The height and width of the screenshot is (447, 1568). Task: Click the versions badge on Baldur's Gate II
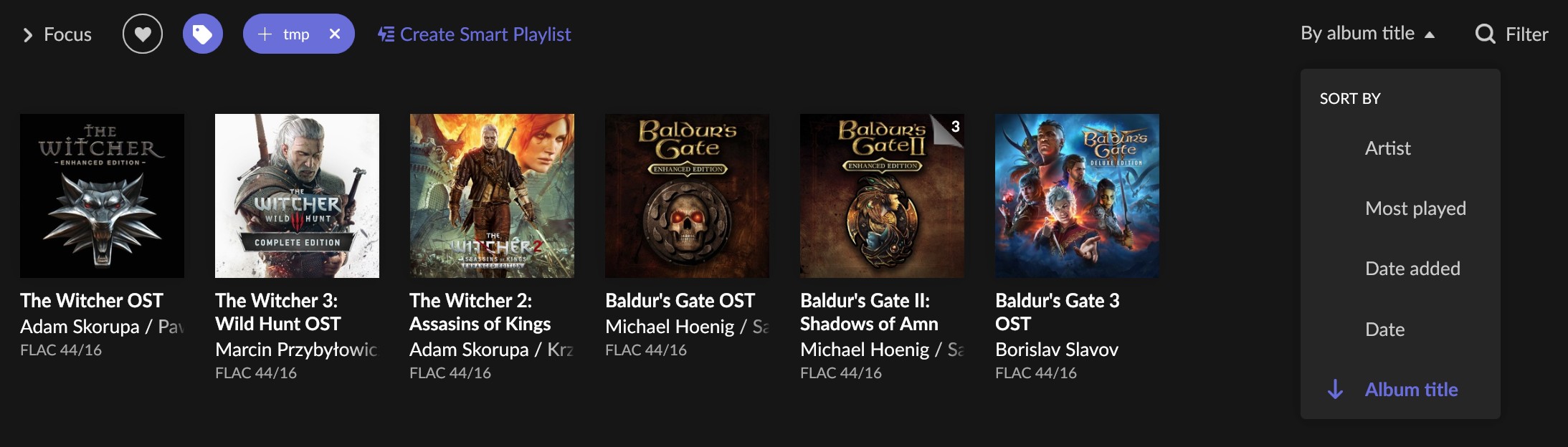pyautogui.click(x=951, y=127)
